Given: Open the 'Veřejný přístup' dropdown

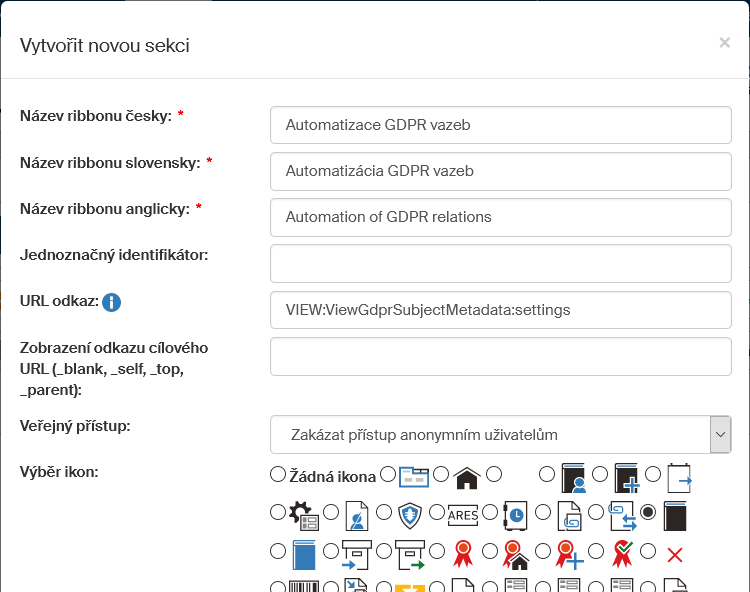Looking at the screenshot, I should pyautogui.click(x=490, y=435).
